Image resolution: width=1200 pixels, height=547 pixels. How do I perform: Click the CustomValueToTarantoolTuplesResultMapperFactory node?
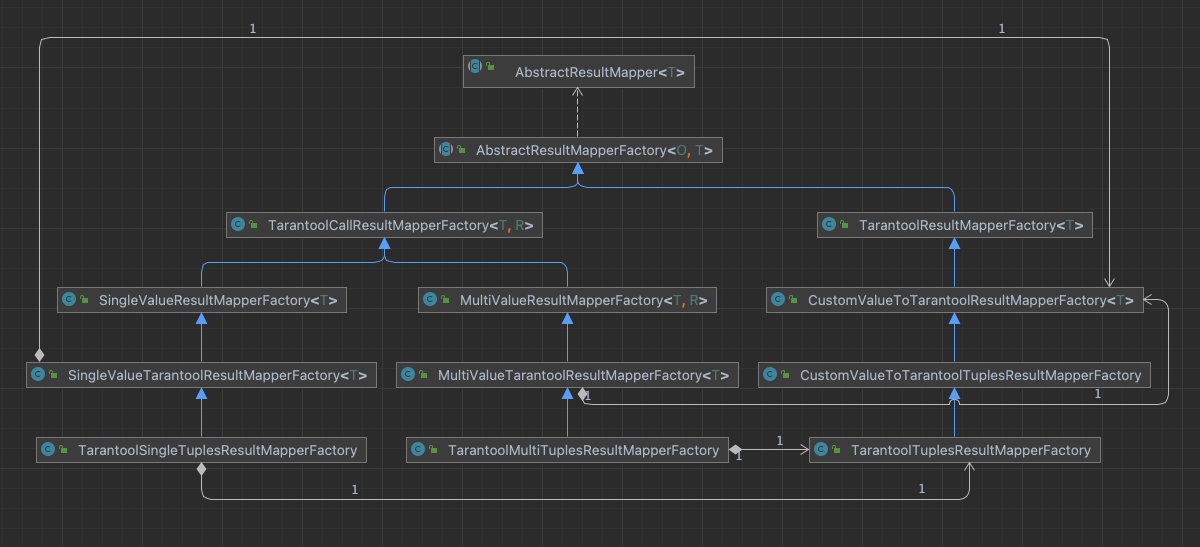click(954, 375)
